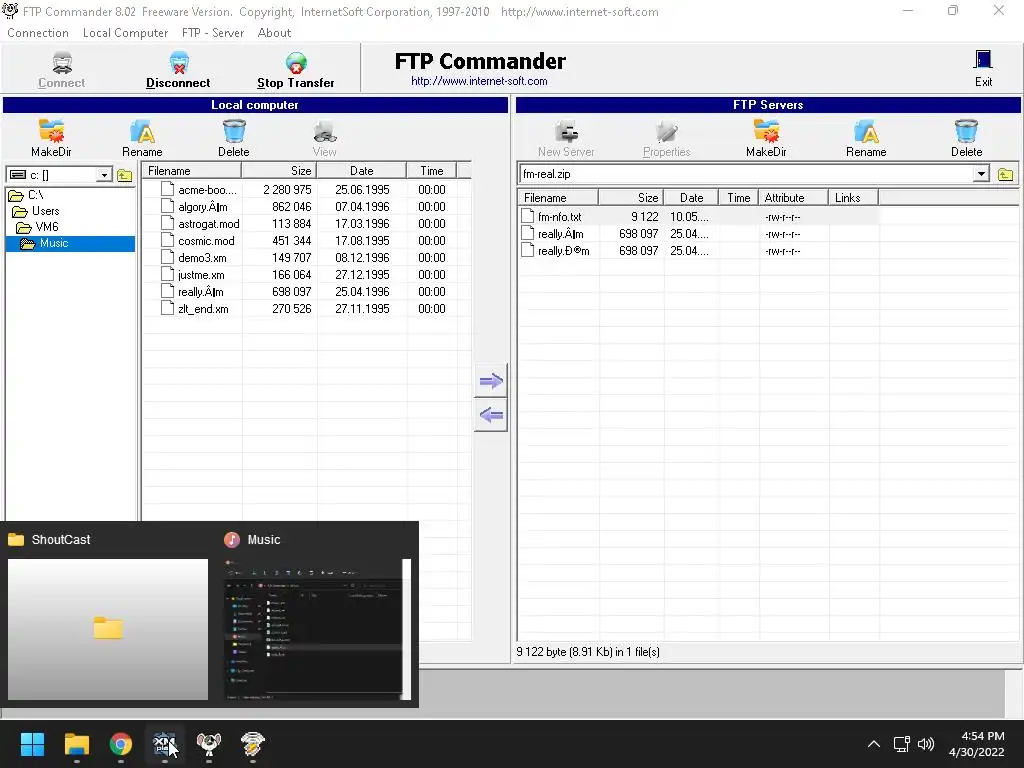Screen dimensions: 1024x768
Task: Go up one folder on local computer
Action: (125, 175)
